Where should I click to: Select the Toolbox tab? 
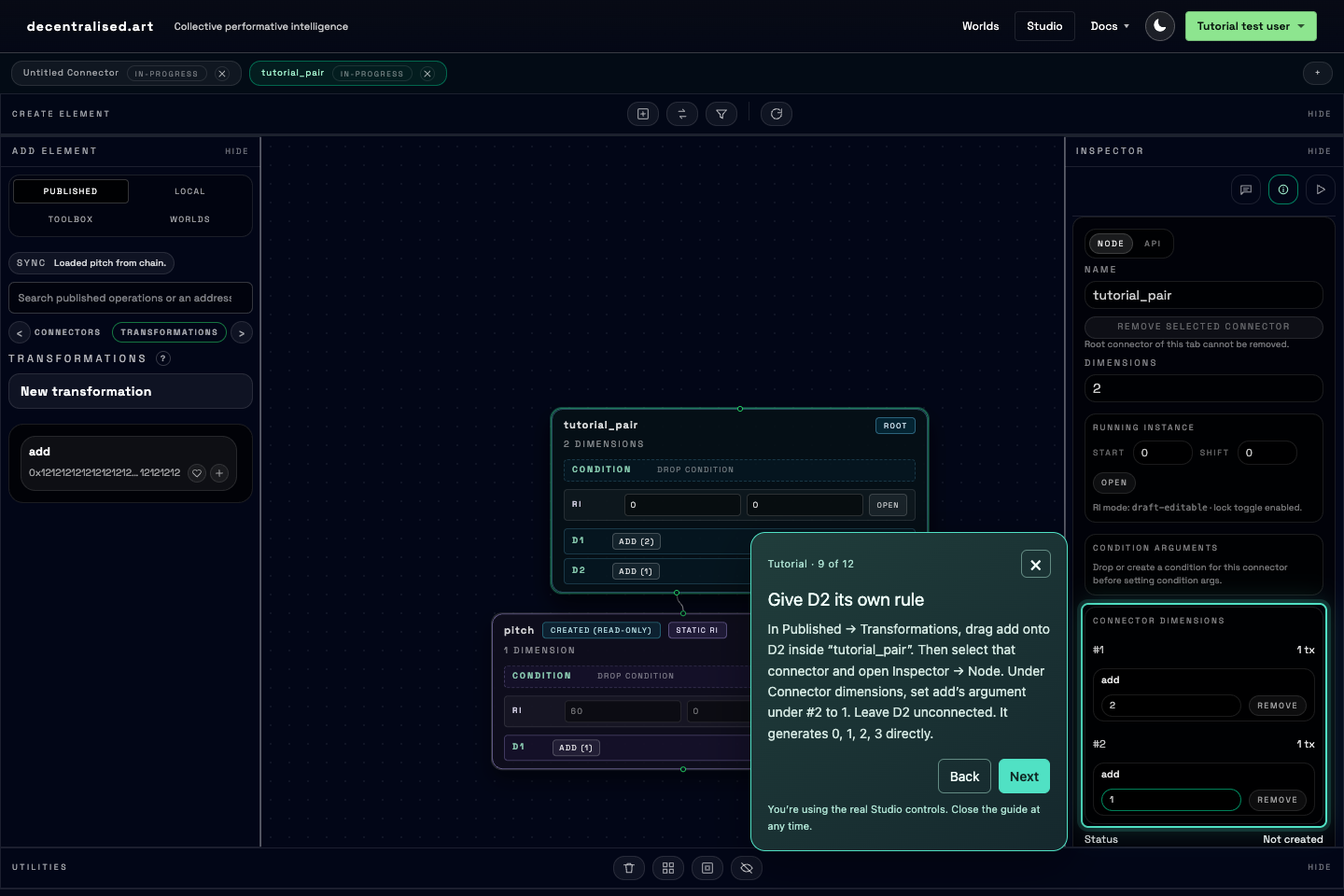click(x=71, y=219)
